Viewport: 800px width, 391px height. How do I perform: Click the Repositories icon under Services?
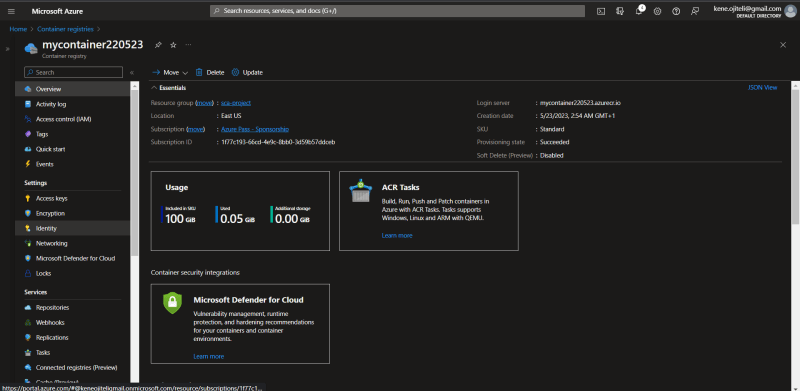pyautogui.click(x=28, y=308)
